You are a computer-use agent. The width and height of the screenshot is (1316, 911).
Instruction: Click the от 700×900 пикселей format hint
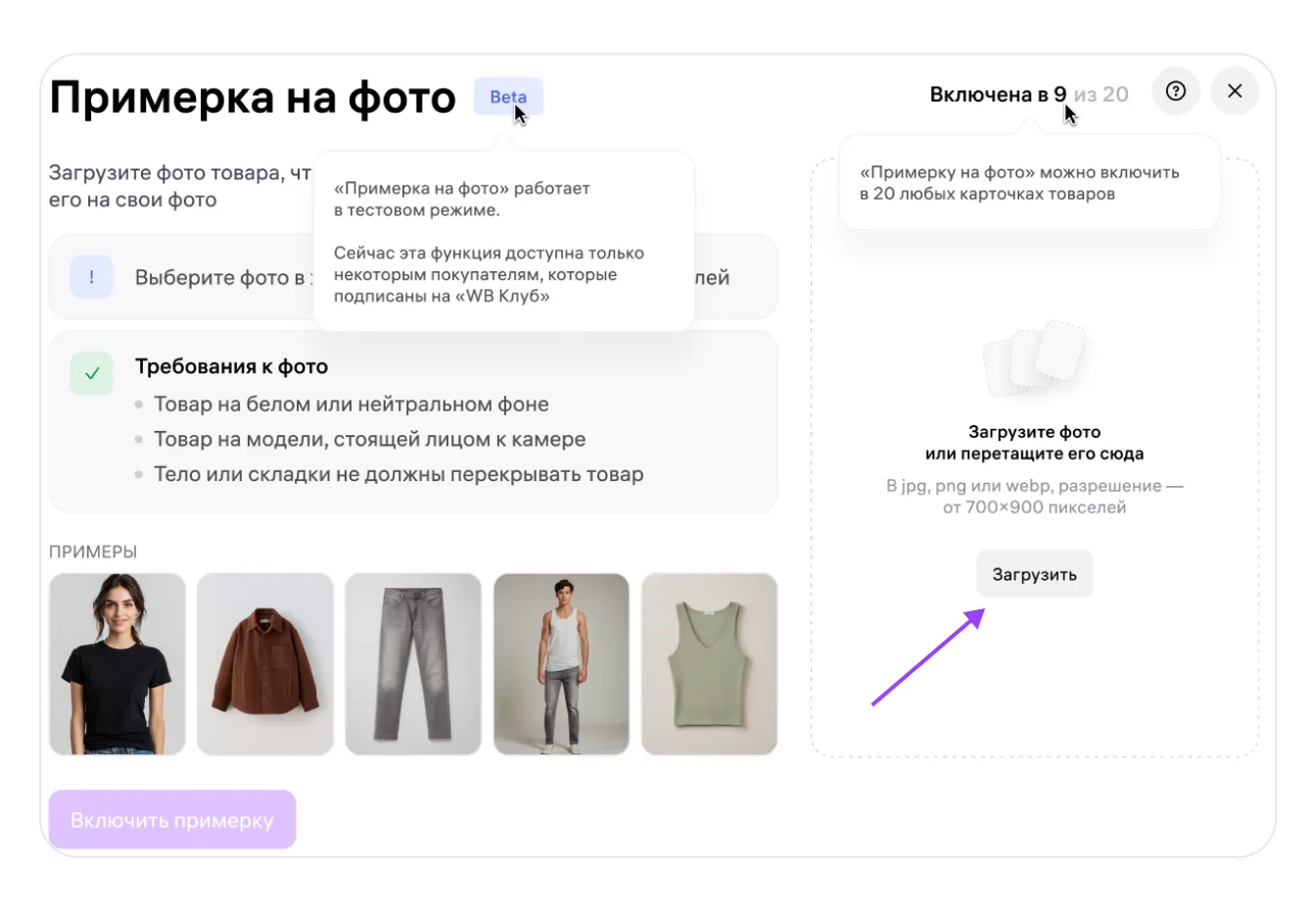click(x=1034, y=497)
